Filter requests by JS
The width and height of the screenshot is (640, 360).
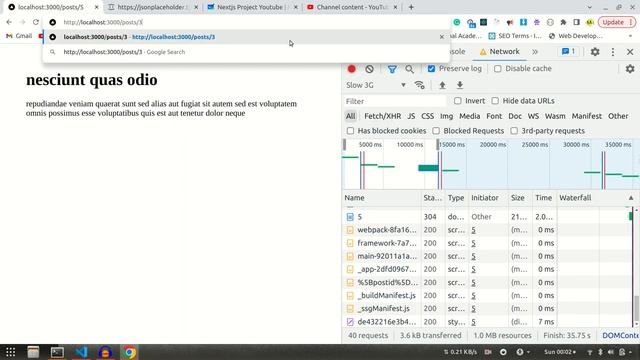point(411,116)
